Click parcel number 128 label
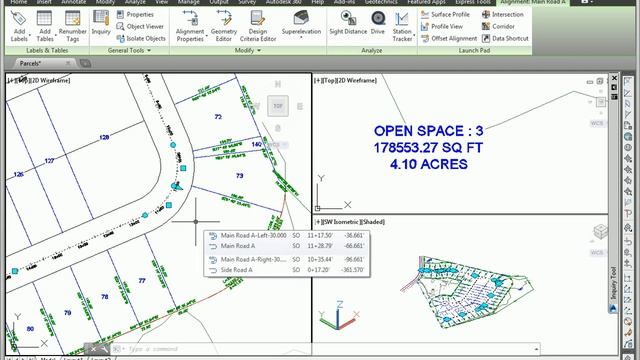 point(104,137)
